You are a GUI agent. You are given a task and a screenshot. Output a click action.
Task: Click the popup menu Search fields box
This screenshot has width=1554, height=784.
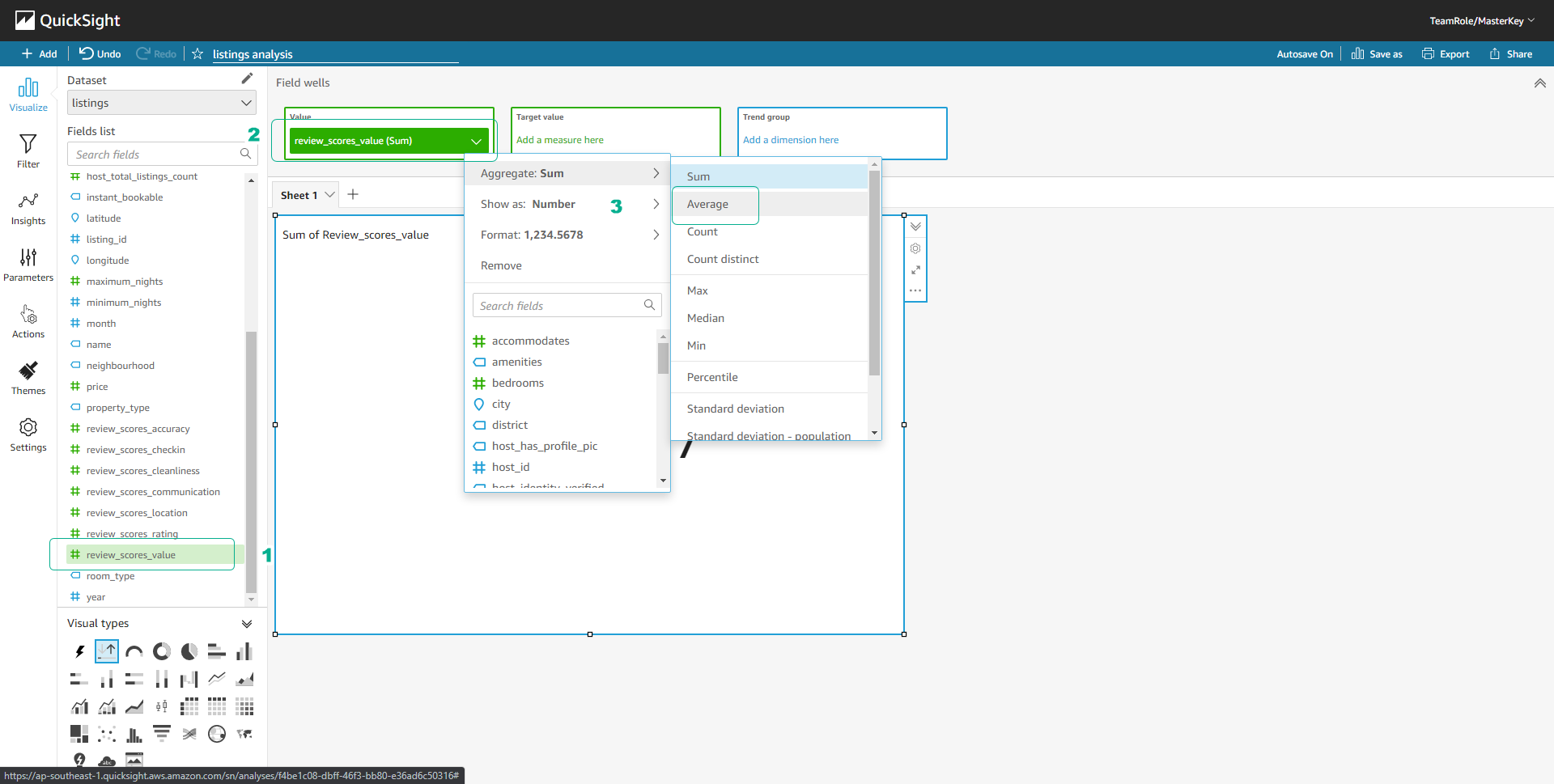567,305
